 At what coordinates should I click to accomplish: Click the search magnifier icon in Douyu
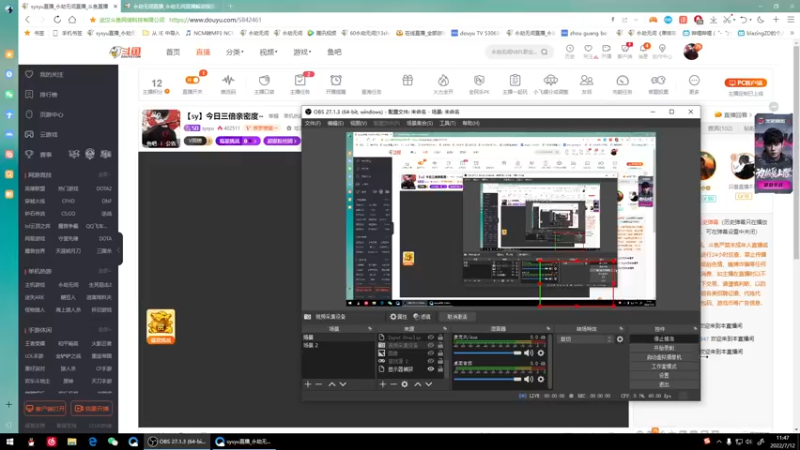tap(544, 52)
